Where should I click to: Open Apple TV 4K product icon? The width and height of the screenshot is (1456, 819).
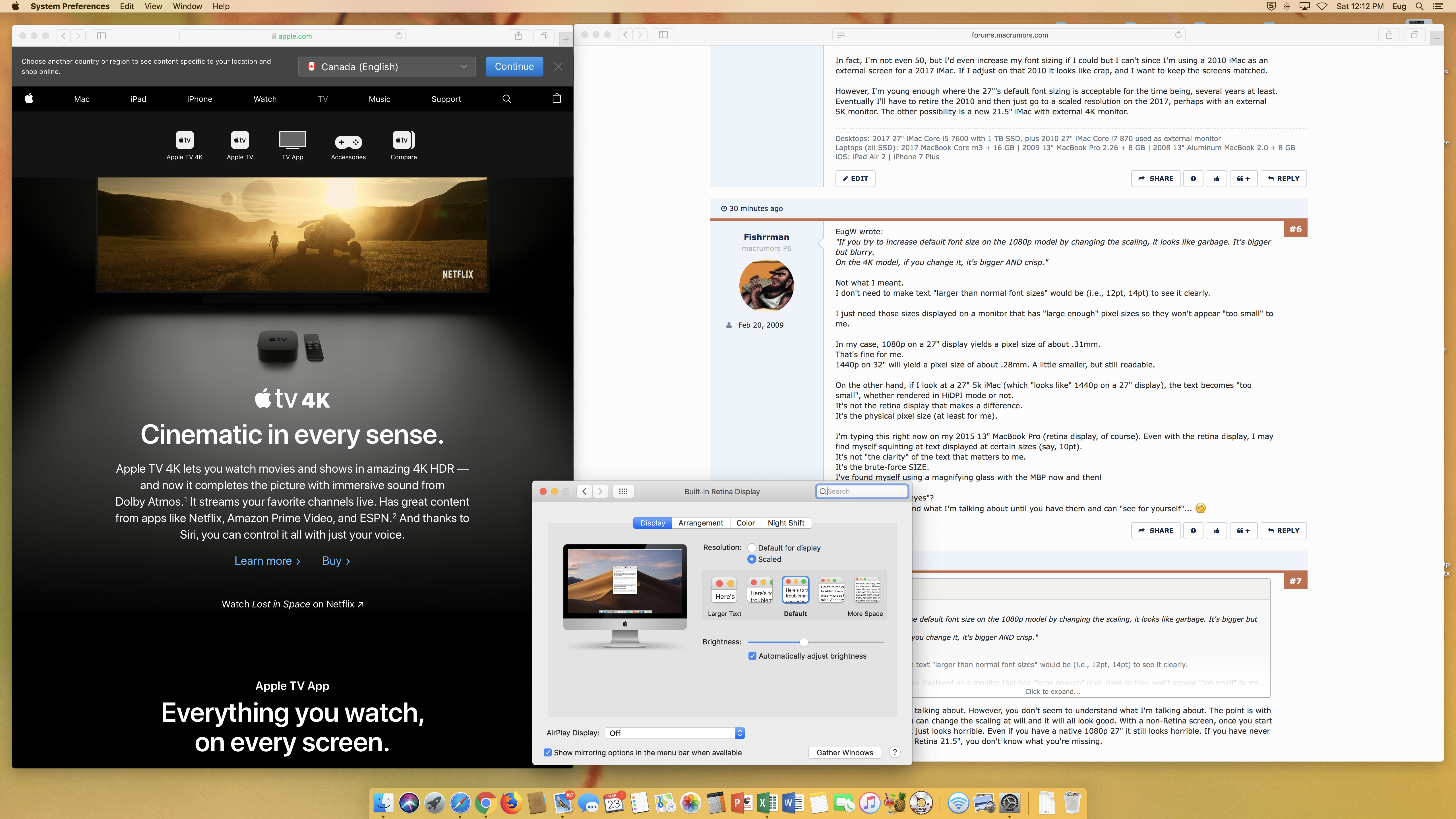[x=184, y=145]
